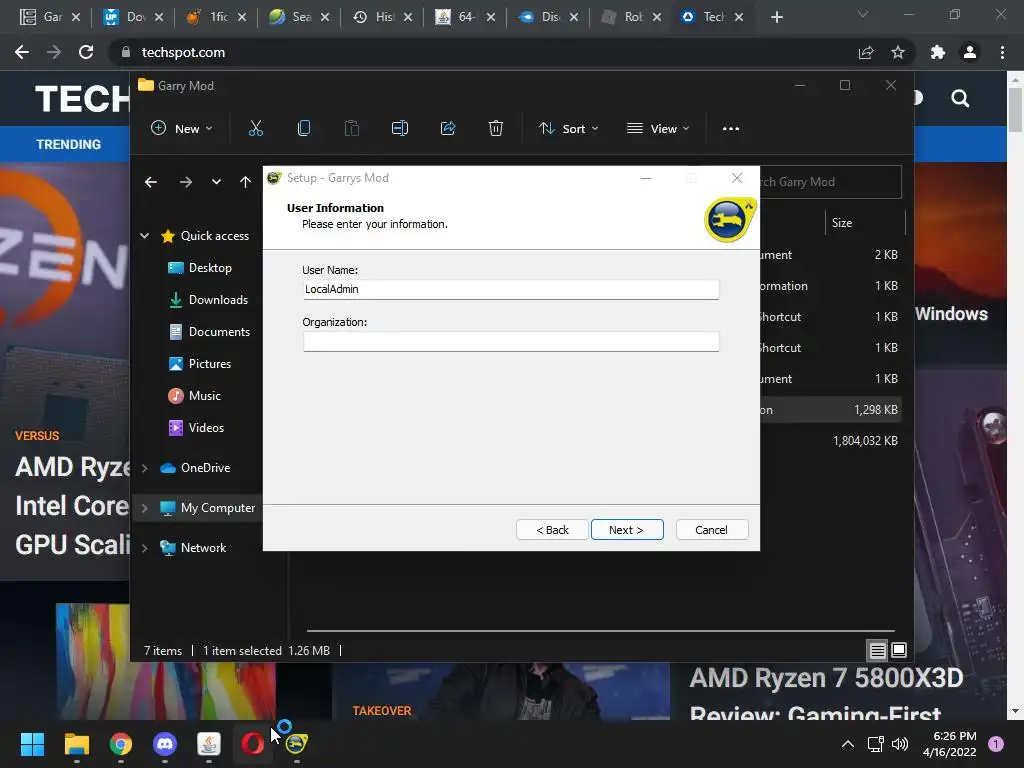Switch to the 1fic browser tab
The width and height of the screenshot is (1024, 768).
[x=216, y=17]
